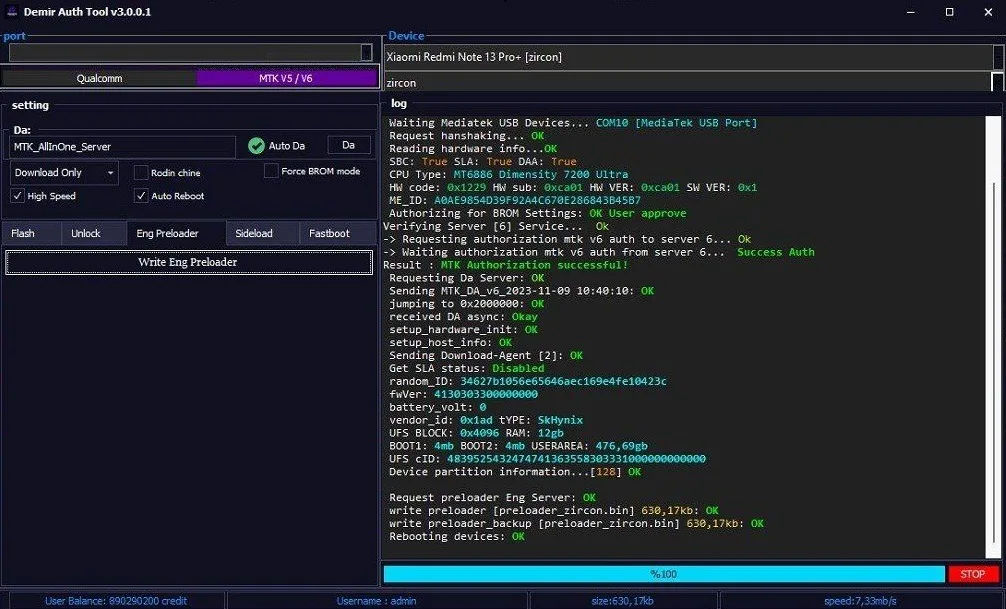The height and width of the screenshot is (609, 1006).
Task: Click the Sending MTK_DA_v6_2023-11-09 log line
Action: tap(522, 290)
